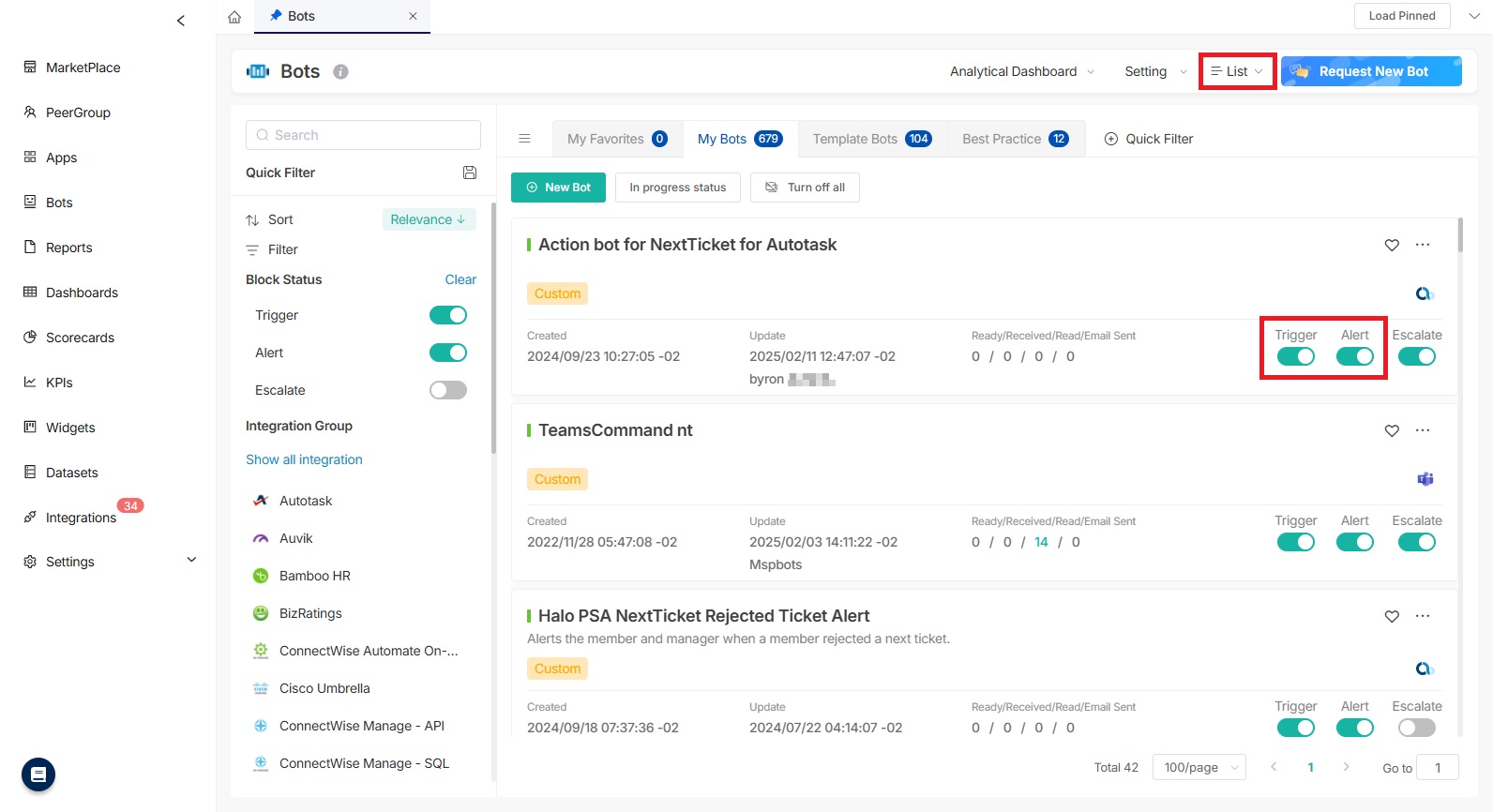
Task: Open the 100/page size selector
Action: [1199, 767]
